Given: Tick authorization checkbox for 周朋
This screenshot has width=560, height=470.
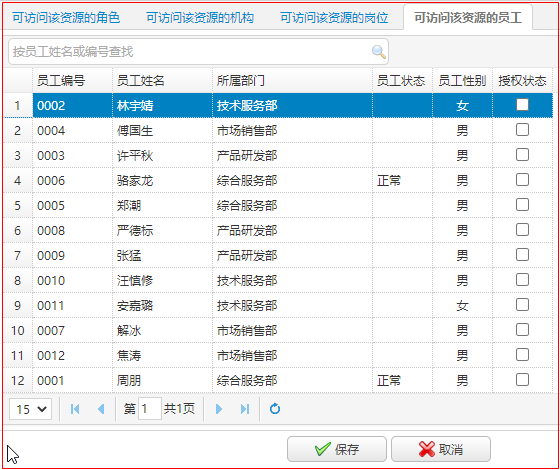Looking at the screenshot, I should (522, 380).
